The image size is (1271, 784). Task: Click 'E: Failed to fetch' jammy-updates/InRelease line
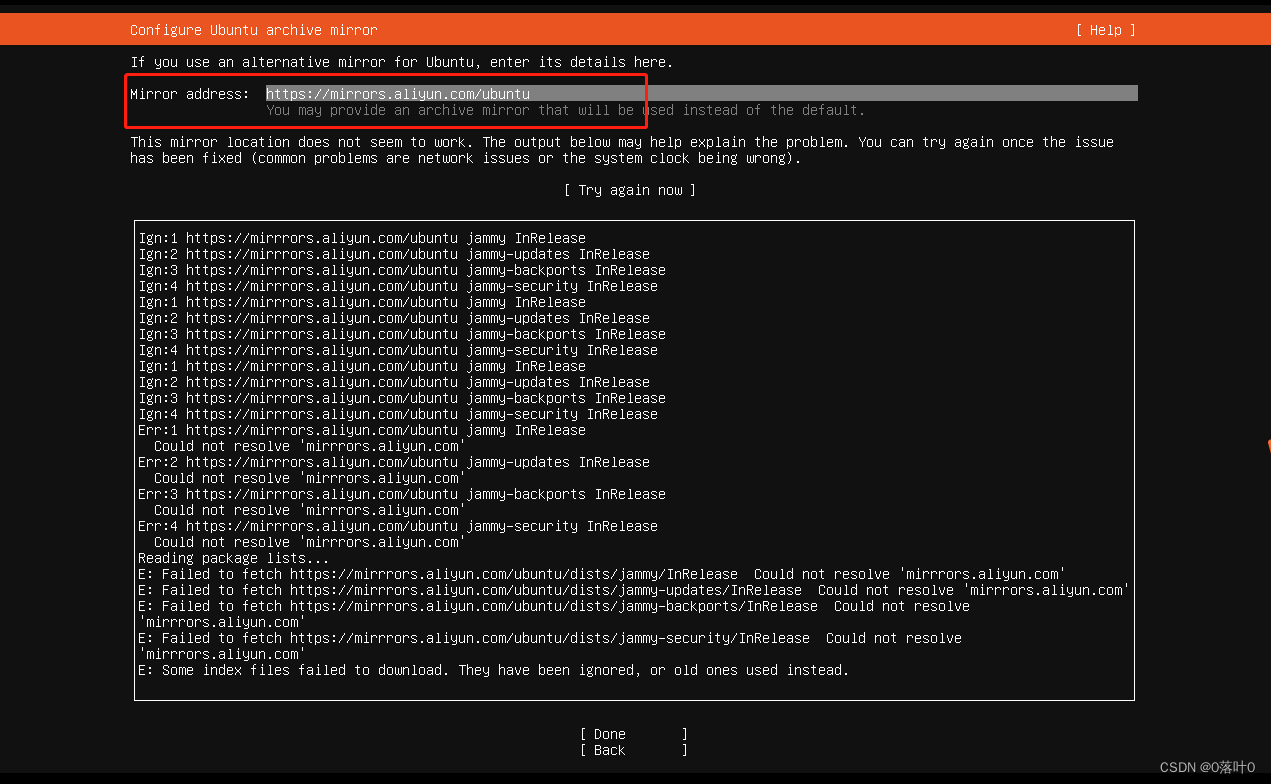(x=634, y=590)
